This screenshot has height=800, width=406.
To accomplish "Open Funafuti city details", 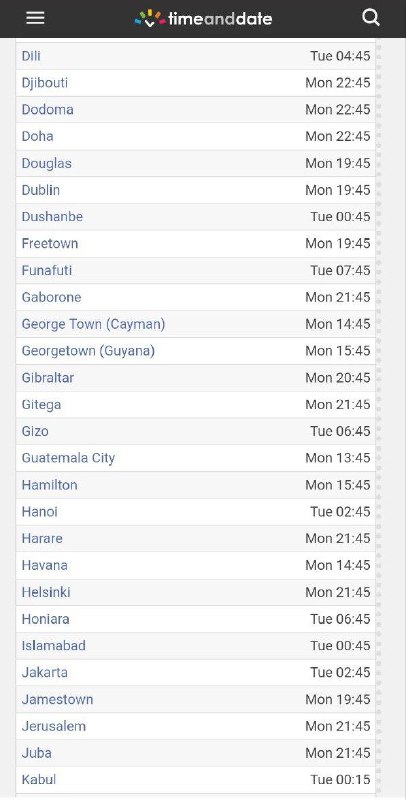I will coord(46,270).
